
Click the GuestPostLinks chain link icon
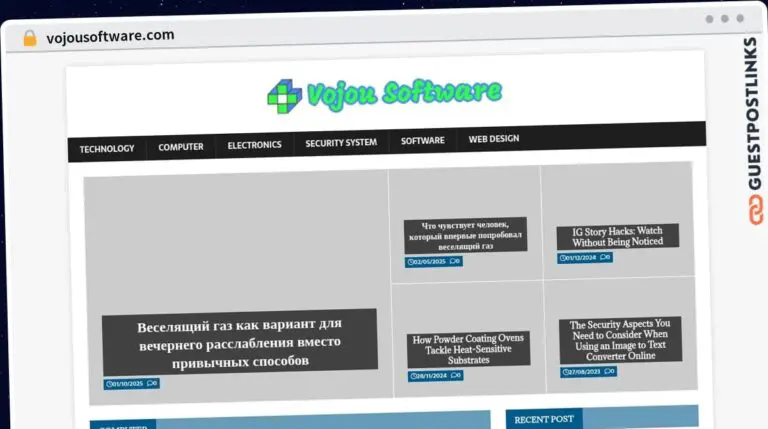coord(755,210)
